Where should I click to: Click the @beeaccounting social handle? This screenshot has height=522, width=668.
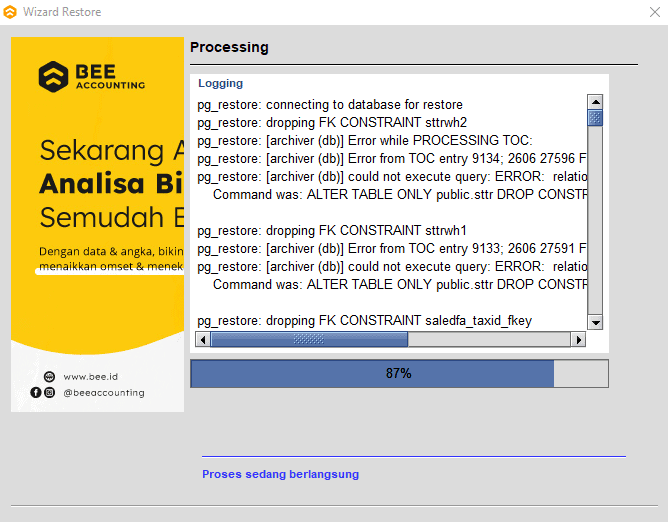103,393
